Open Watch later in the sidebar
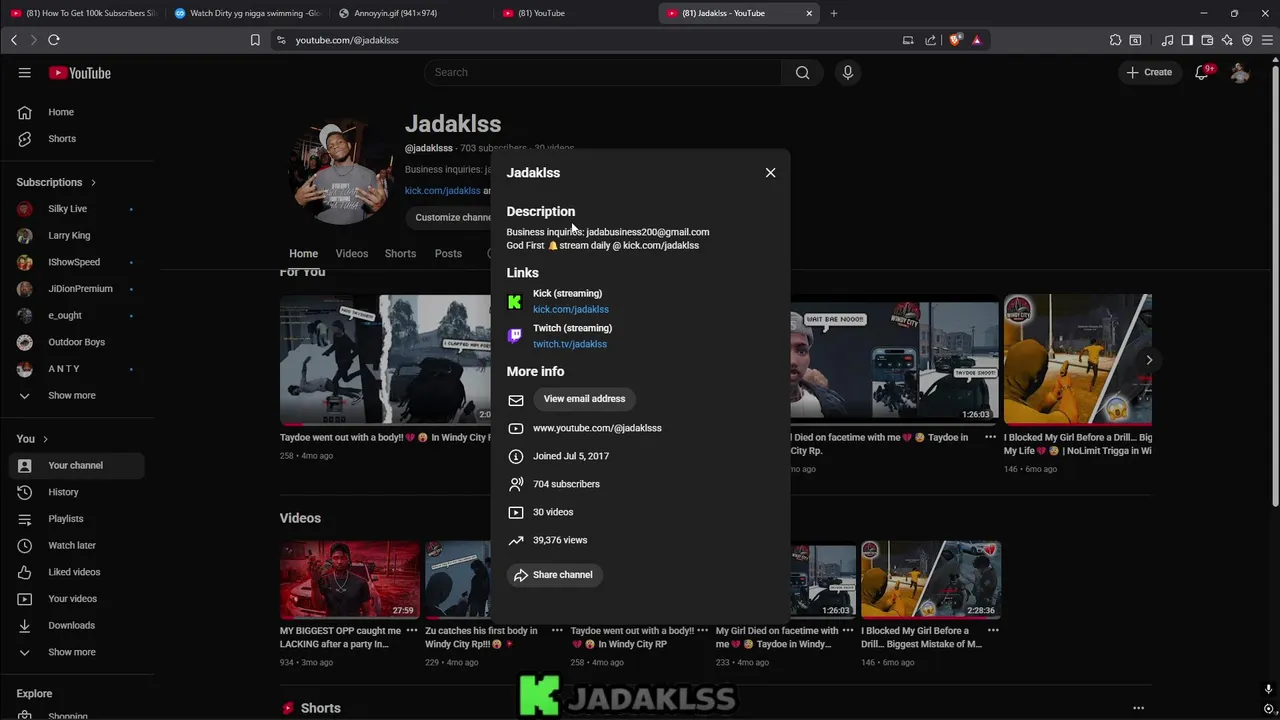Viewport: 1280px width, 720px height. pyautogui.click(x=77, y=545)
